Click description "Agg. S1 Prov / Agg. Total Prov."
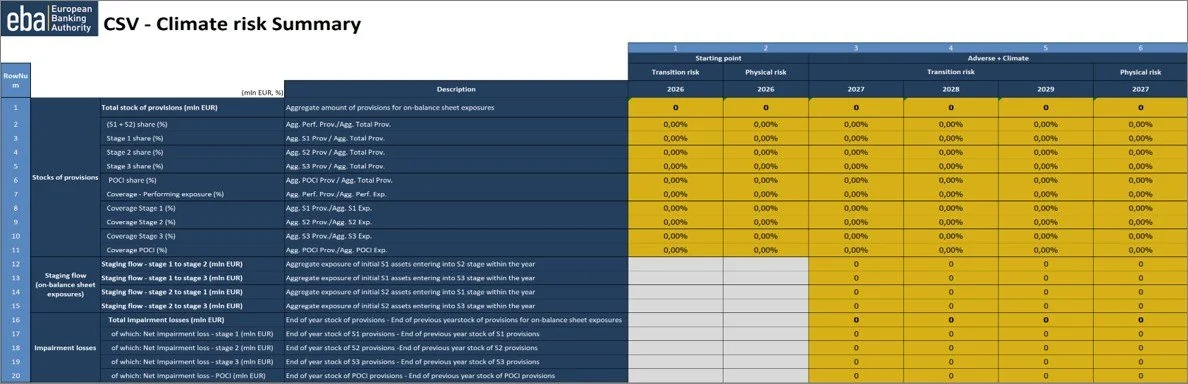This screenshot has height=384, width=1188. tap(335, 138)
